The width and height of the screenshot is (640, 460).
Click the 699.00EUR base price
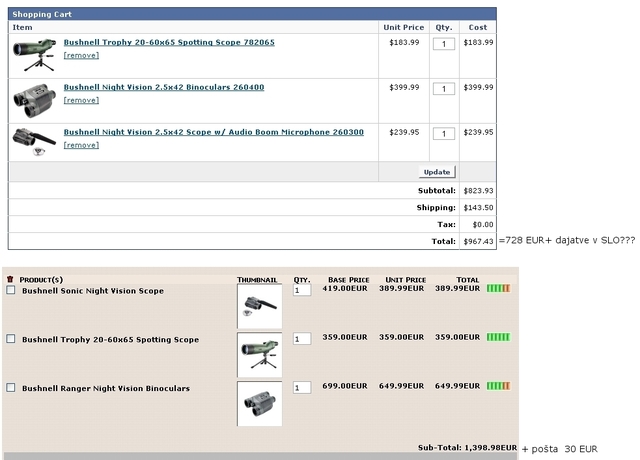tap(344, 386)
